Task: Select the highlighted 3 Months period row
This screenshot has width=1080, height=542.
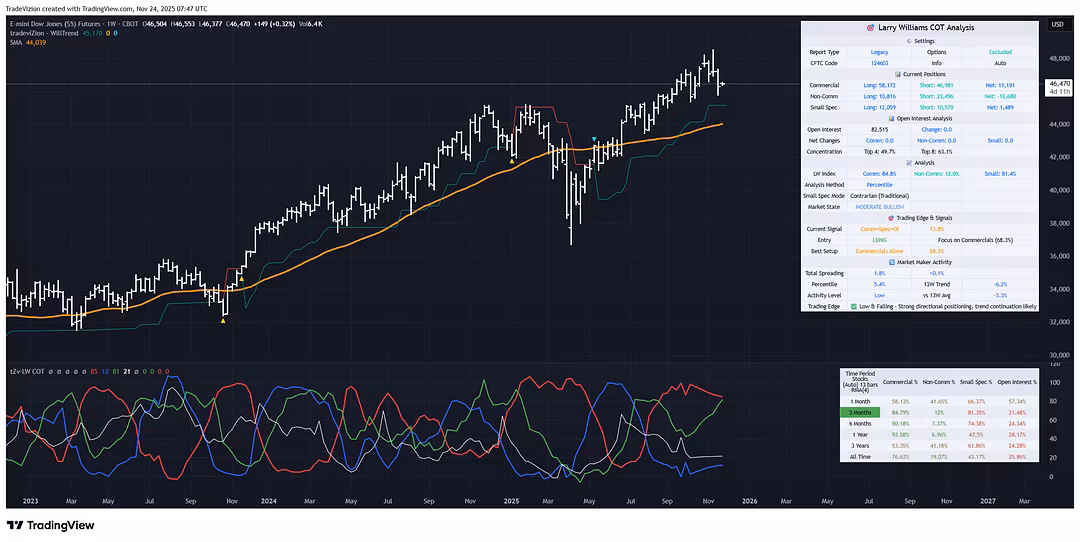Action: point(859,412)
